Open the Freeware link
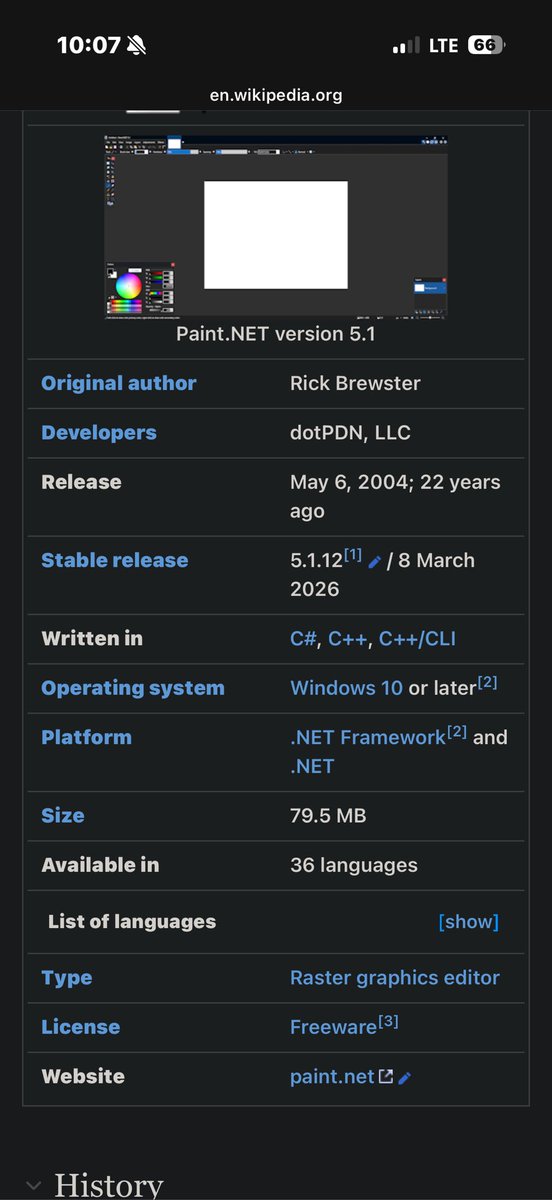552x1200 pixels. tap(333, 1027)
